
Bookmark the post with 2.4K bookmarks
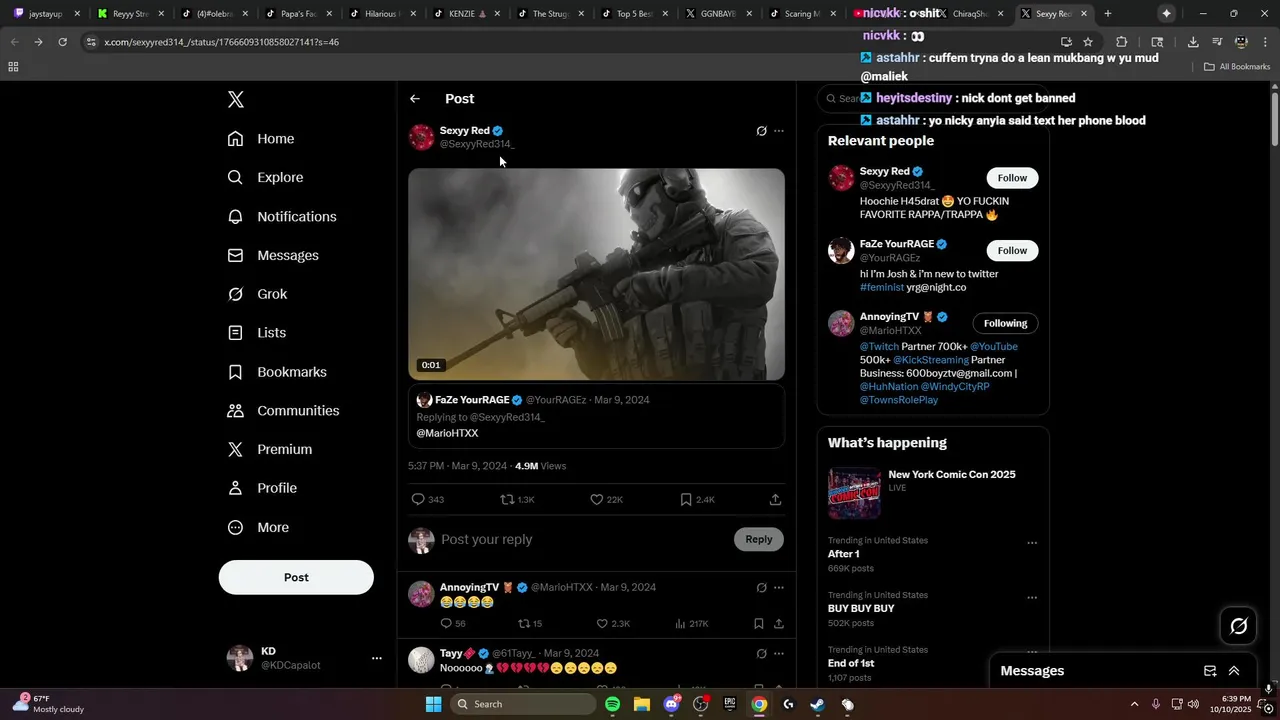pyautogui.click(x=686, y=499)
